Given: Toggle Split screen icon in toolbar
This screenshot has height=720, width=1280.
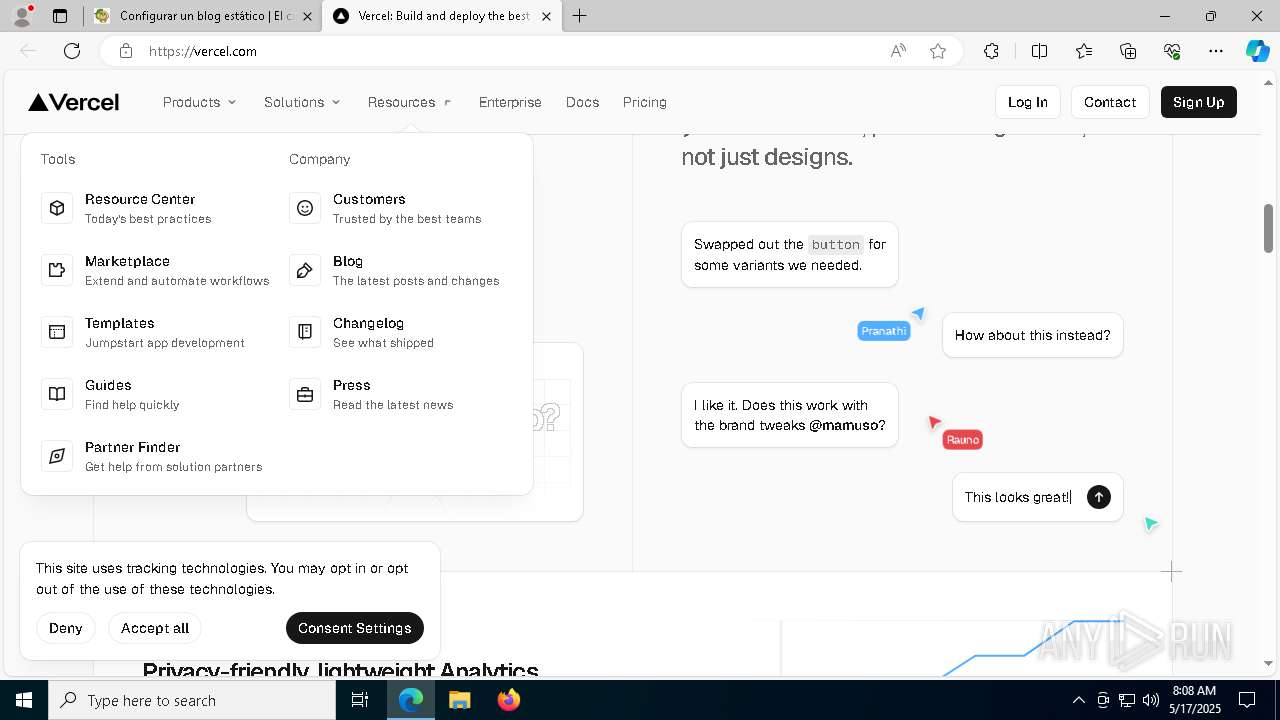Looking at the screenshot, I should 1039,51.
